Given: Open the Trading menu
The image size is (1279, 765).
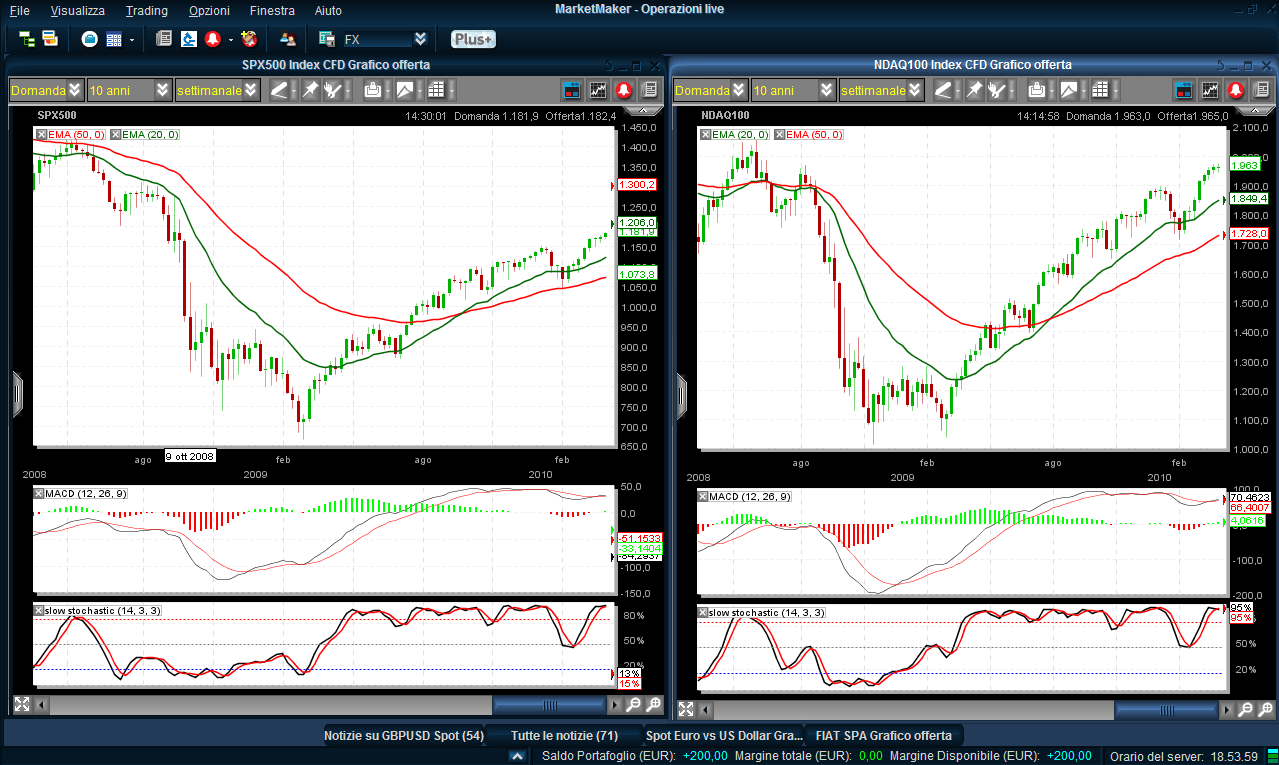Looking at the screenshot, I should tap(146, 10).
